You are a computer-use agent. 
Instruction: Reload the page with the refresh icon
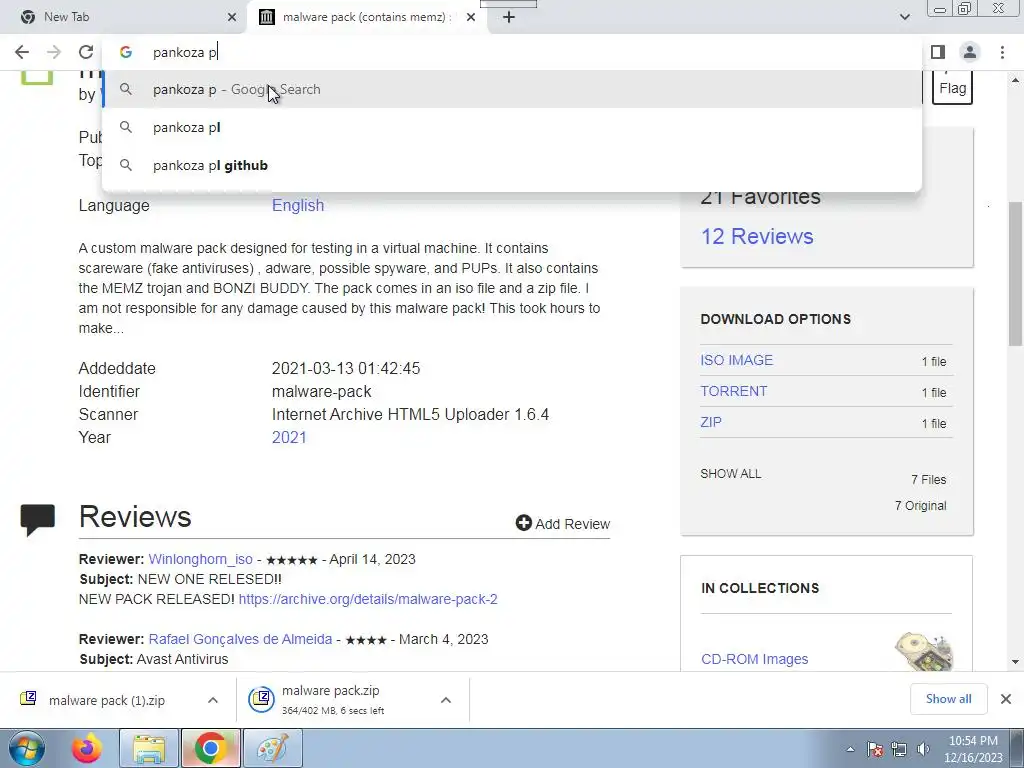86,52
